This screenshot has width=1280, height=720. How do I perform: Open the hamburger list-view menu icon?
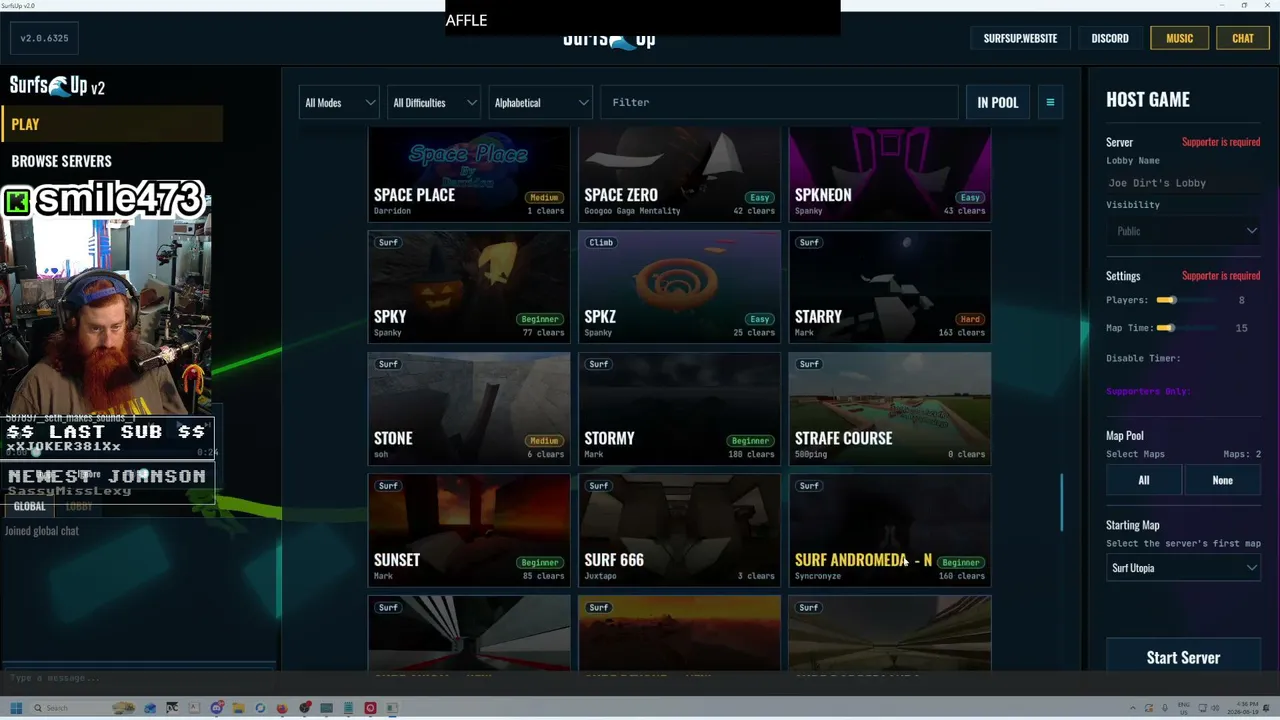1050,102
